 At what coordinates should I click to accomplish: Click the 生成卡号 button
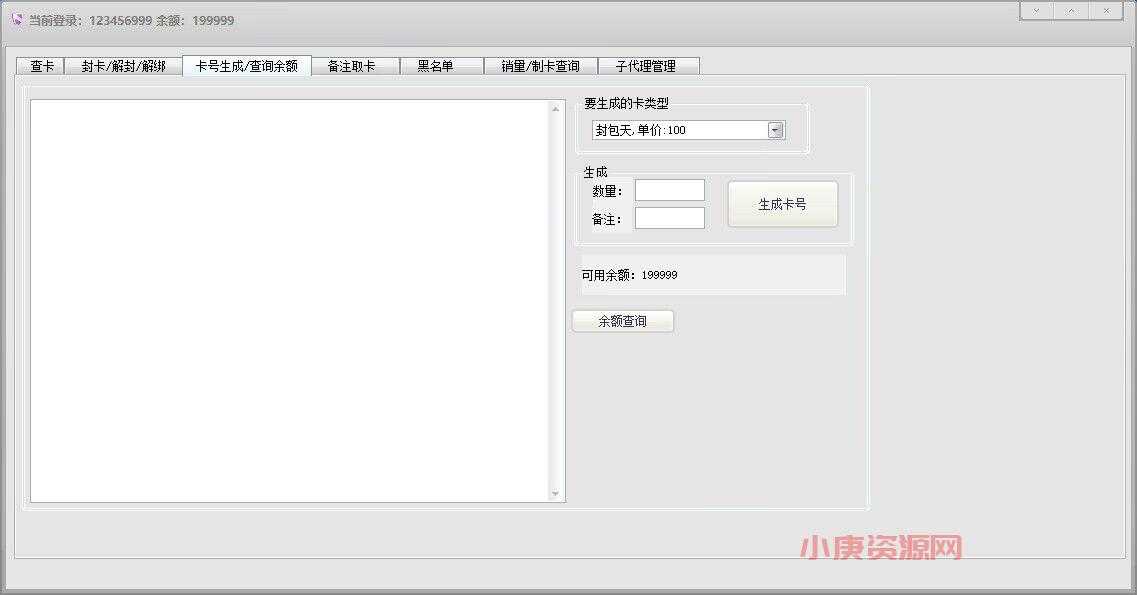783,202
